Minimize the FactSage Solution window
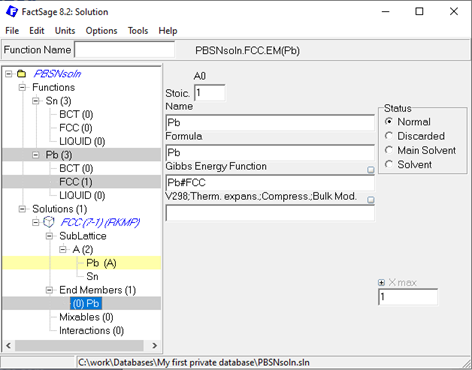472x370 pixels. pyautogui.click(x=386, y=12)
